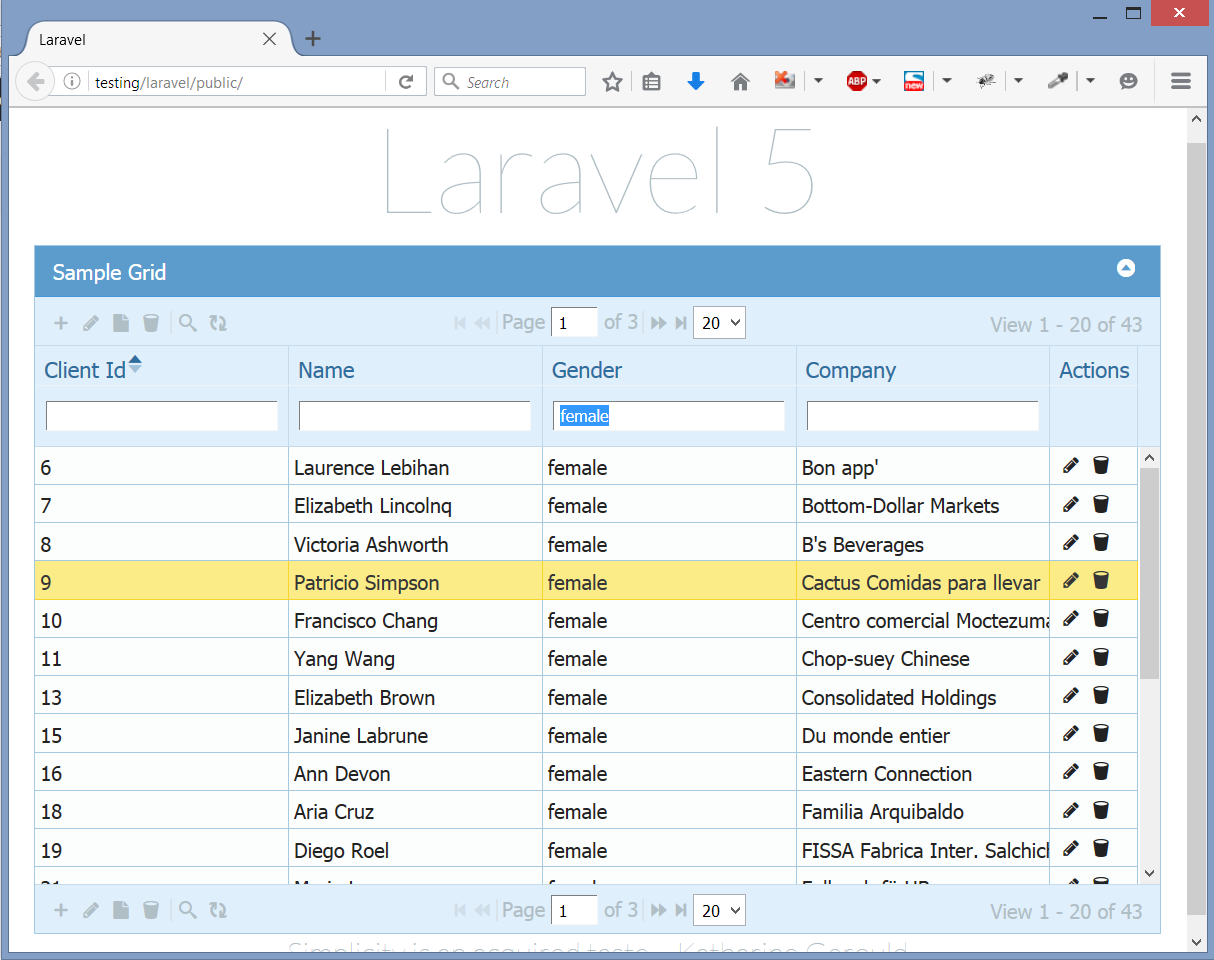Image resolution: width=1214 pixels, height=960 pixels.
Task: Collapse the Sample Grid panel
Action: pyautogui.click(x=1126, y=268)
